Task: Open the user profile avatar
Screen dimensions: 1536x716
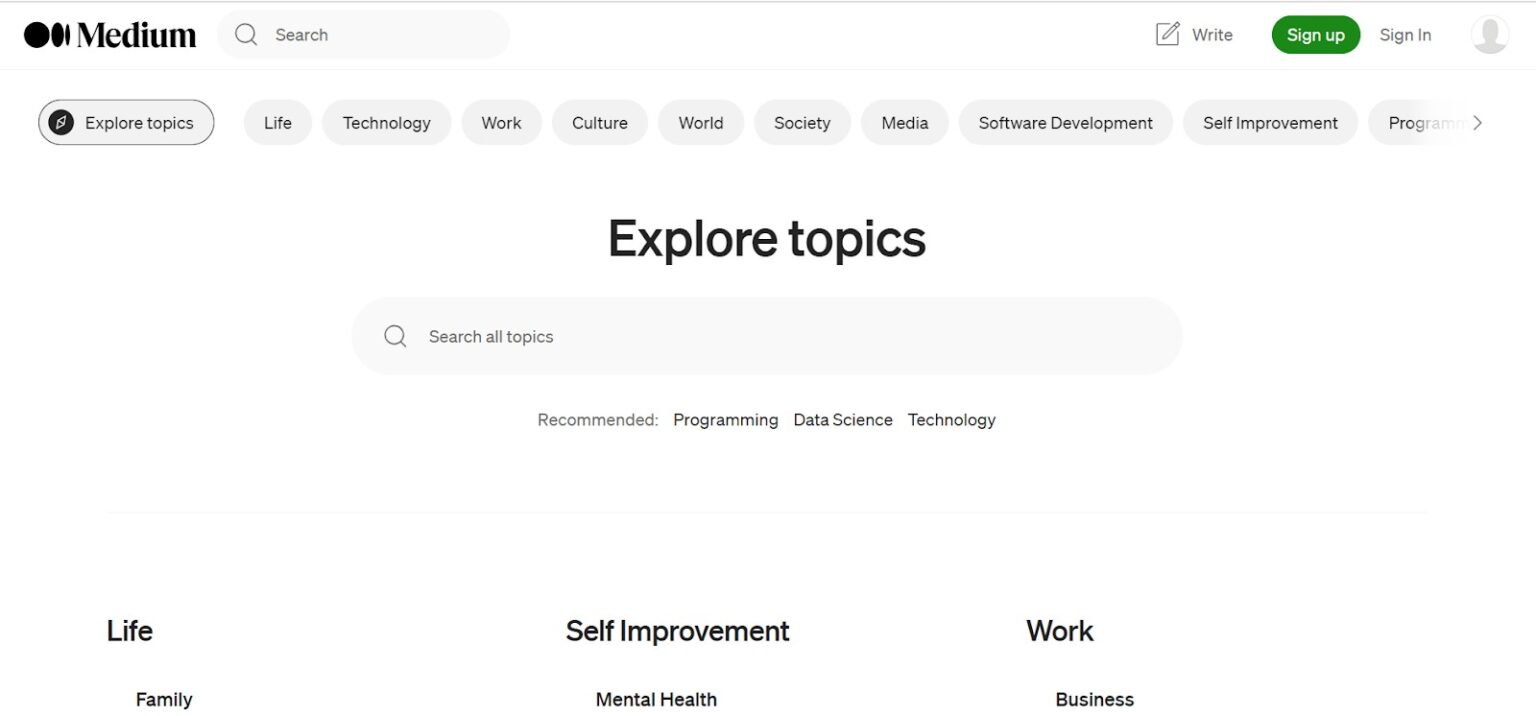Action: (1489, 35)
